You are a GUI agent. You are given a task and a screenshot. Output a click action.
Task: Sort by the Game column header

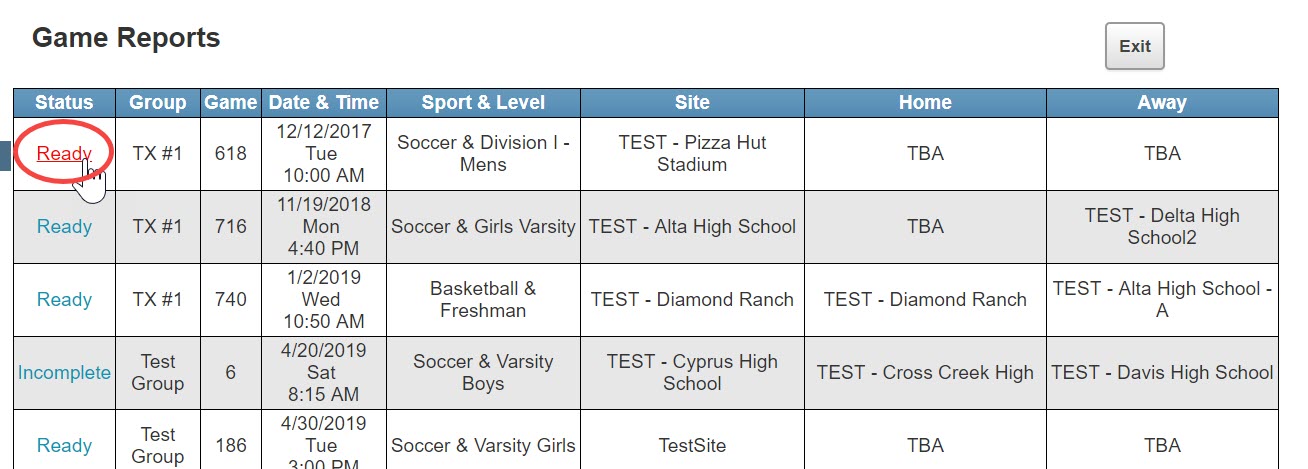click(x=231, y=102)
